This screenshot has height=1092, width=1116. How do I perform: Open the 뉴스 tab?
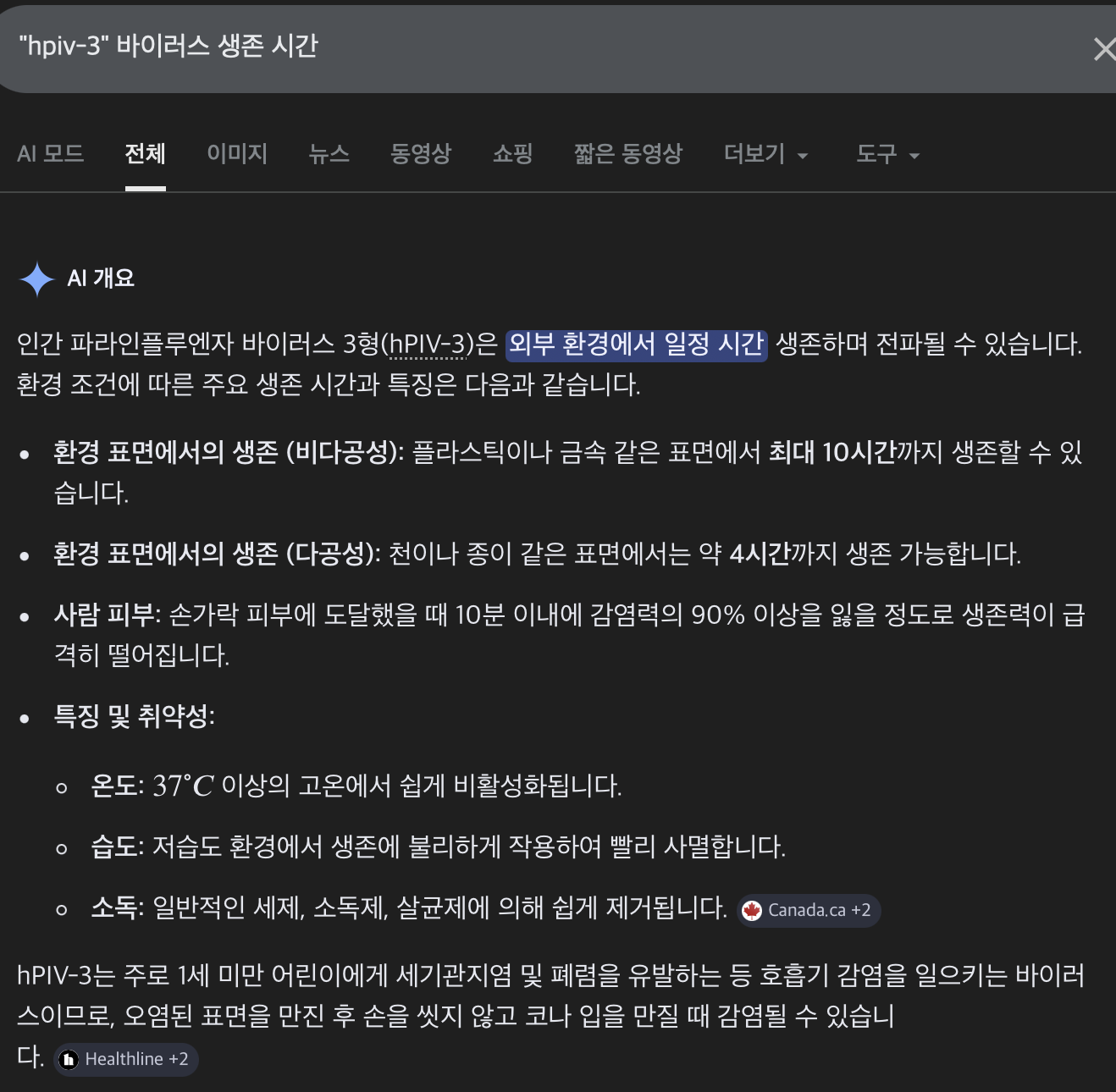[x=329, y=154]
